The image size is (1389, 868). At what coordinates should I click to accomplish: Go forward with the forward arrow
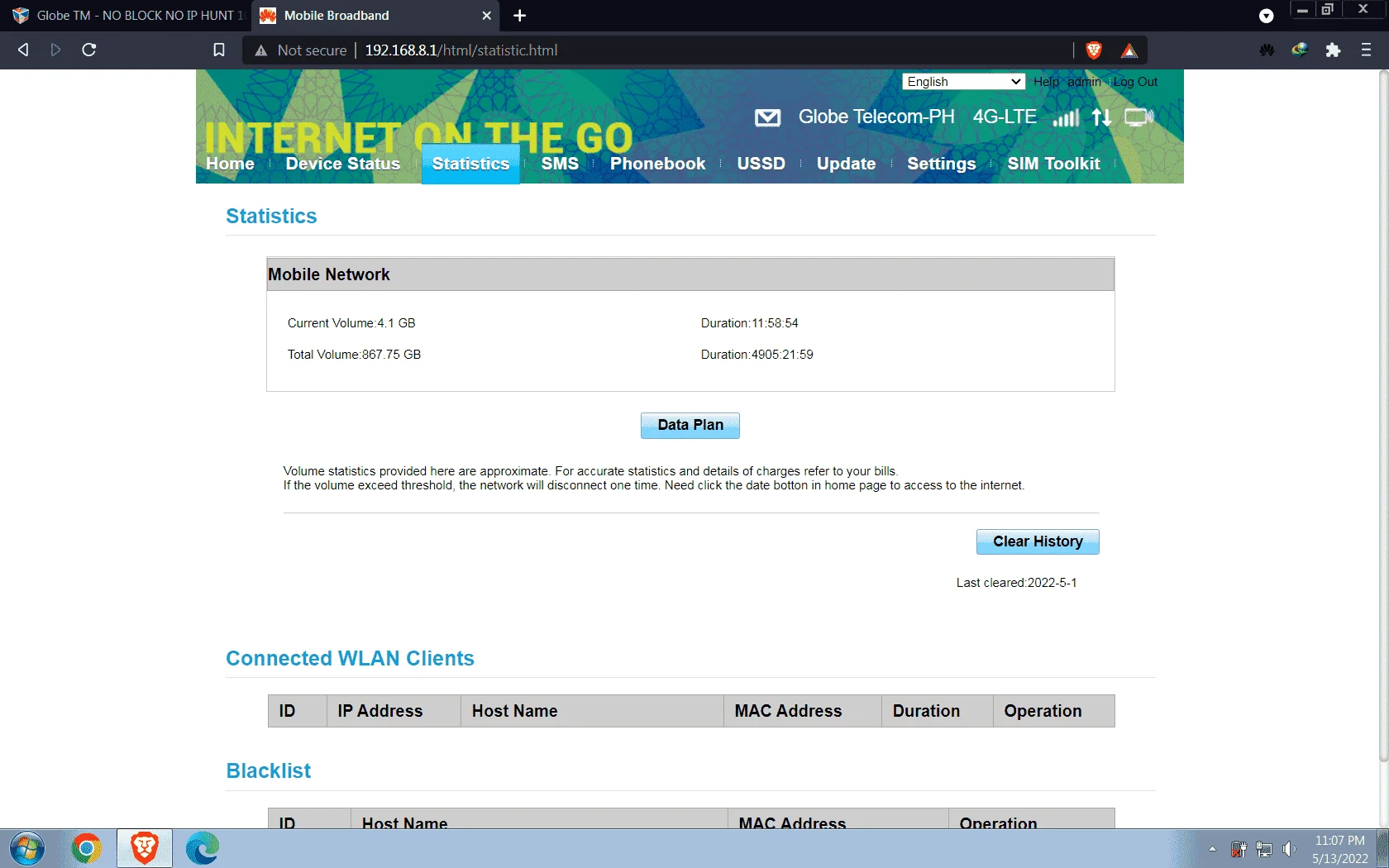(55, 50)
